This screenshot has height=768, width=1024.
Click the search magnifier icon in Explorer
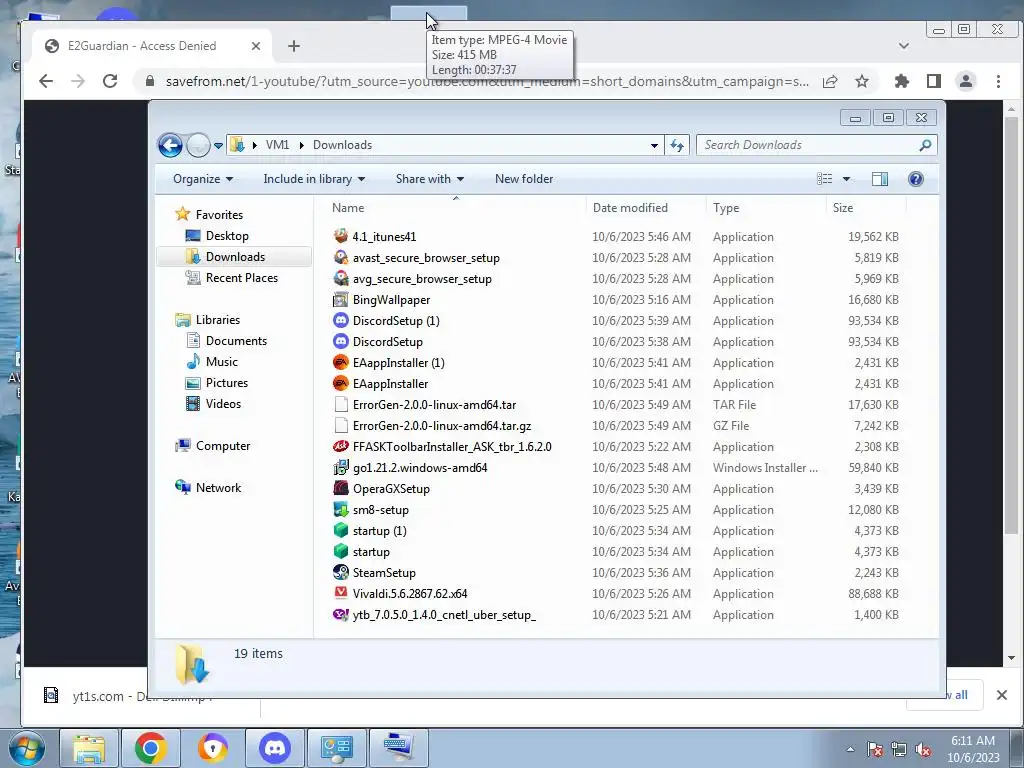(925, 145)
